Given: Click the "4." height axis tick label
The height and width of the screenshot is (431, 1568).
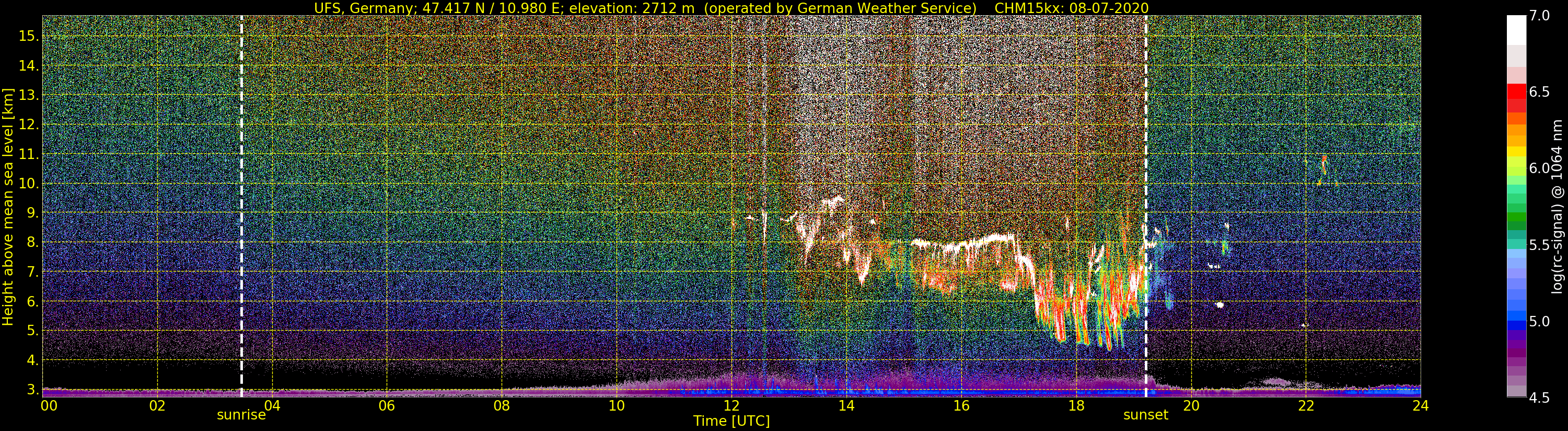Looking at the screenshot, I should tap(32, 360).
